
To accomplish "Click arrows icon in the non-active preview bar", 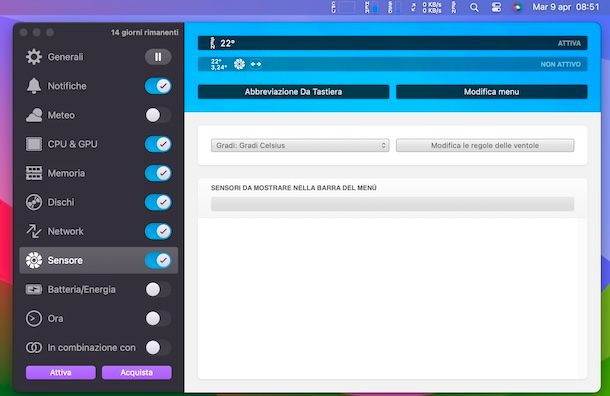I will tap(256, 64).
